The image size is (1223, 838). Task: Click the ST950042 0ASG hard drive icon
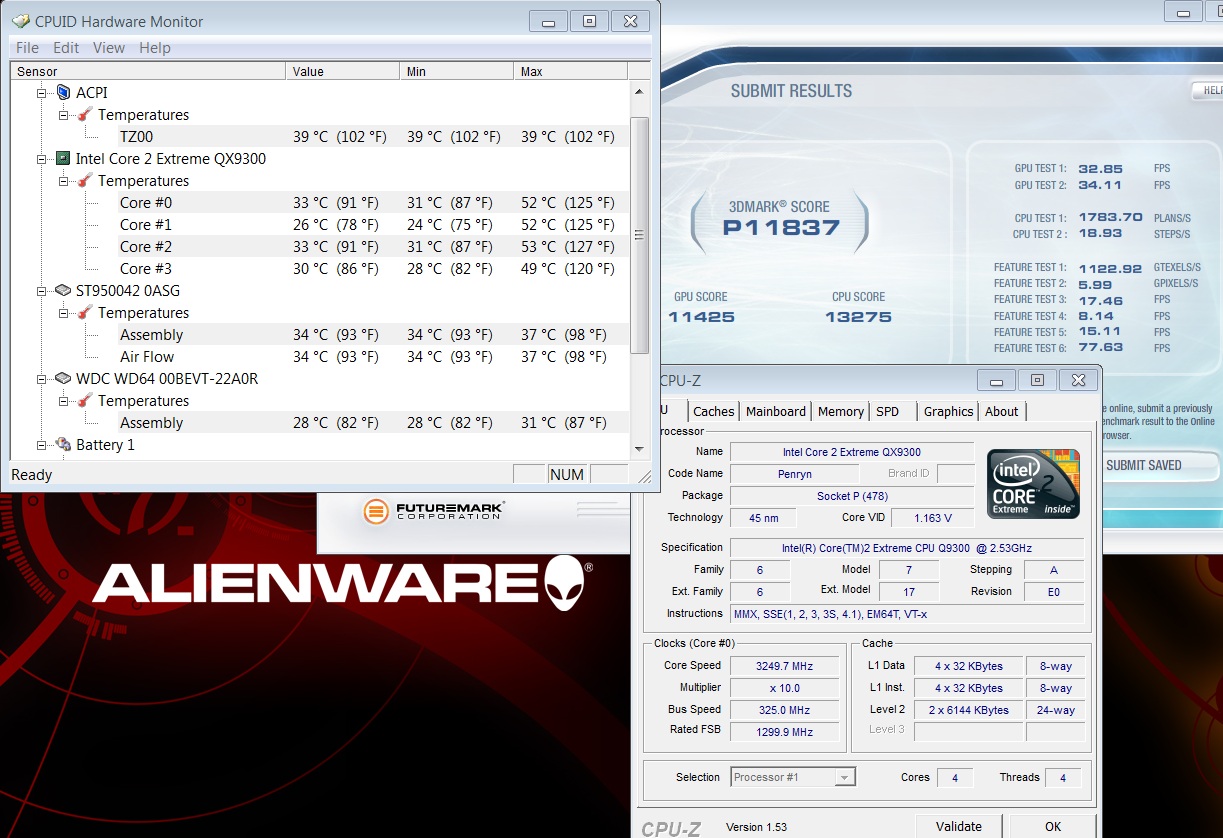63,290
